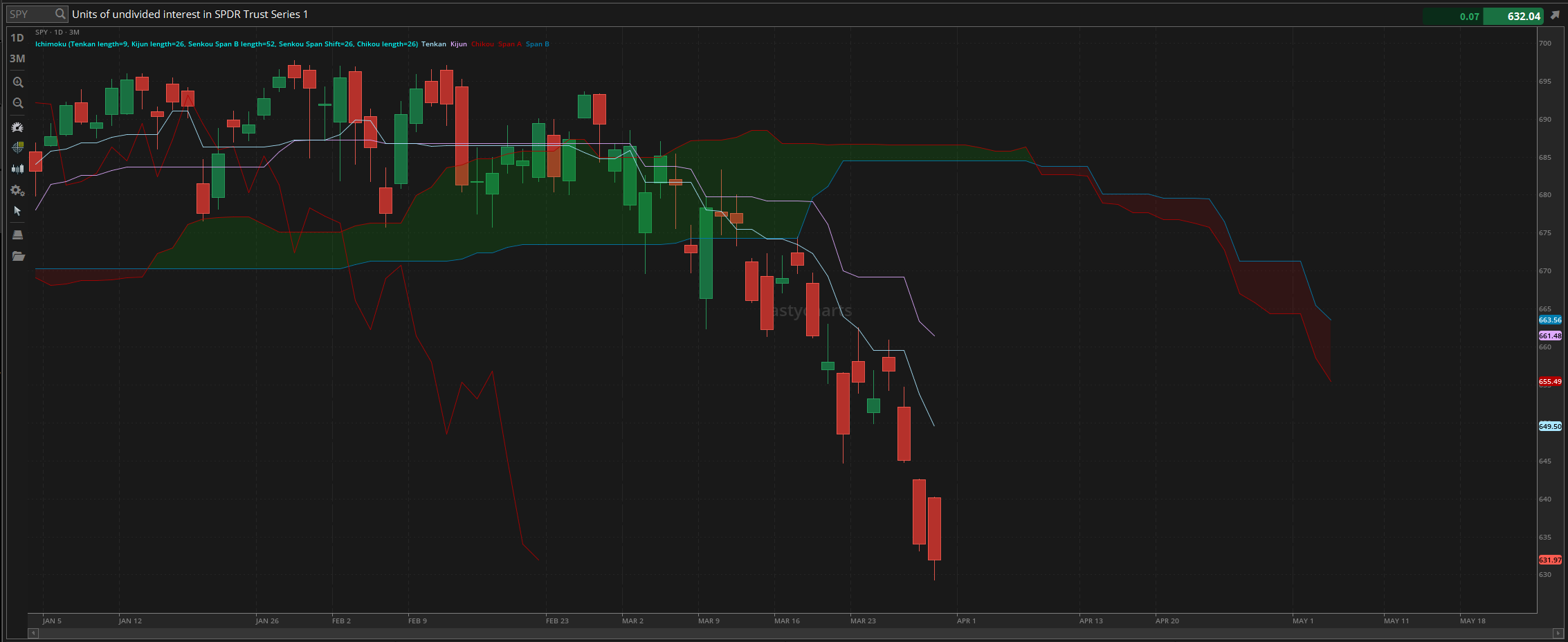Viewport: 1568px width, 642px height.
Task: Click the Span B legend label
Action: pos(538,44)
